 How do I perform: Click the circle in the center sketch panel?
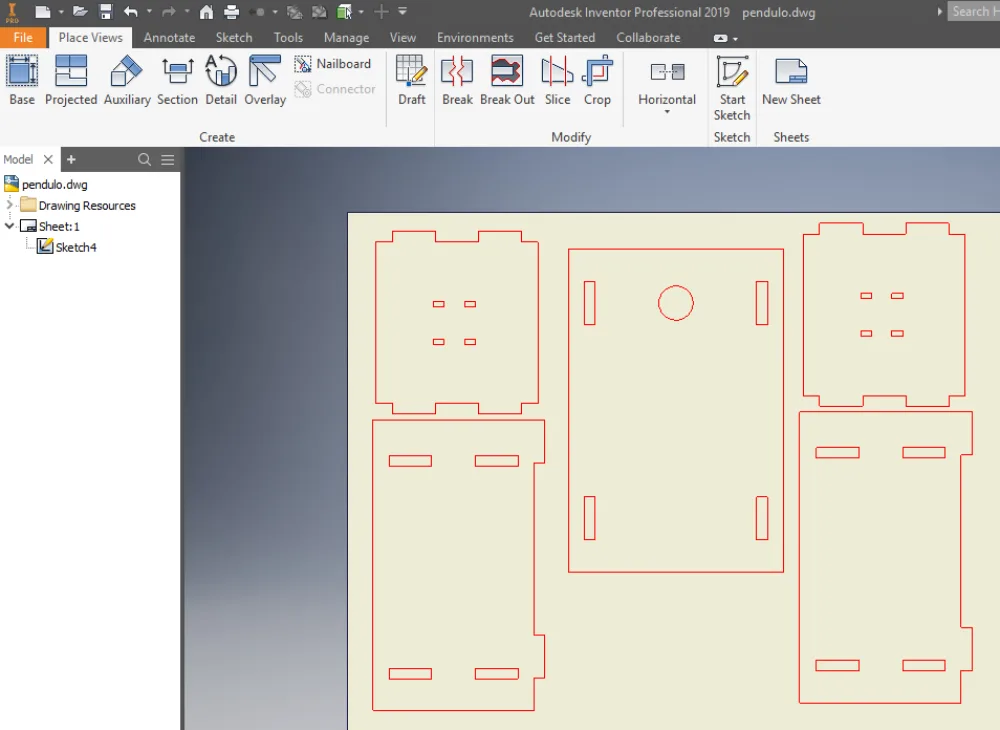pyautogui.click(x=675, y=303)
